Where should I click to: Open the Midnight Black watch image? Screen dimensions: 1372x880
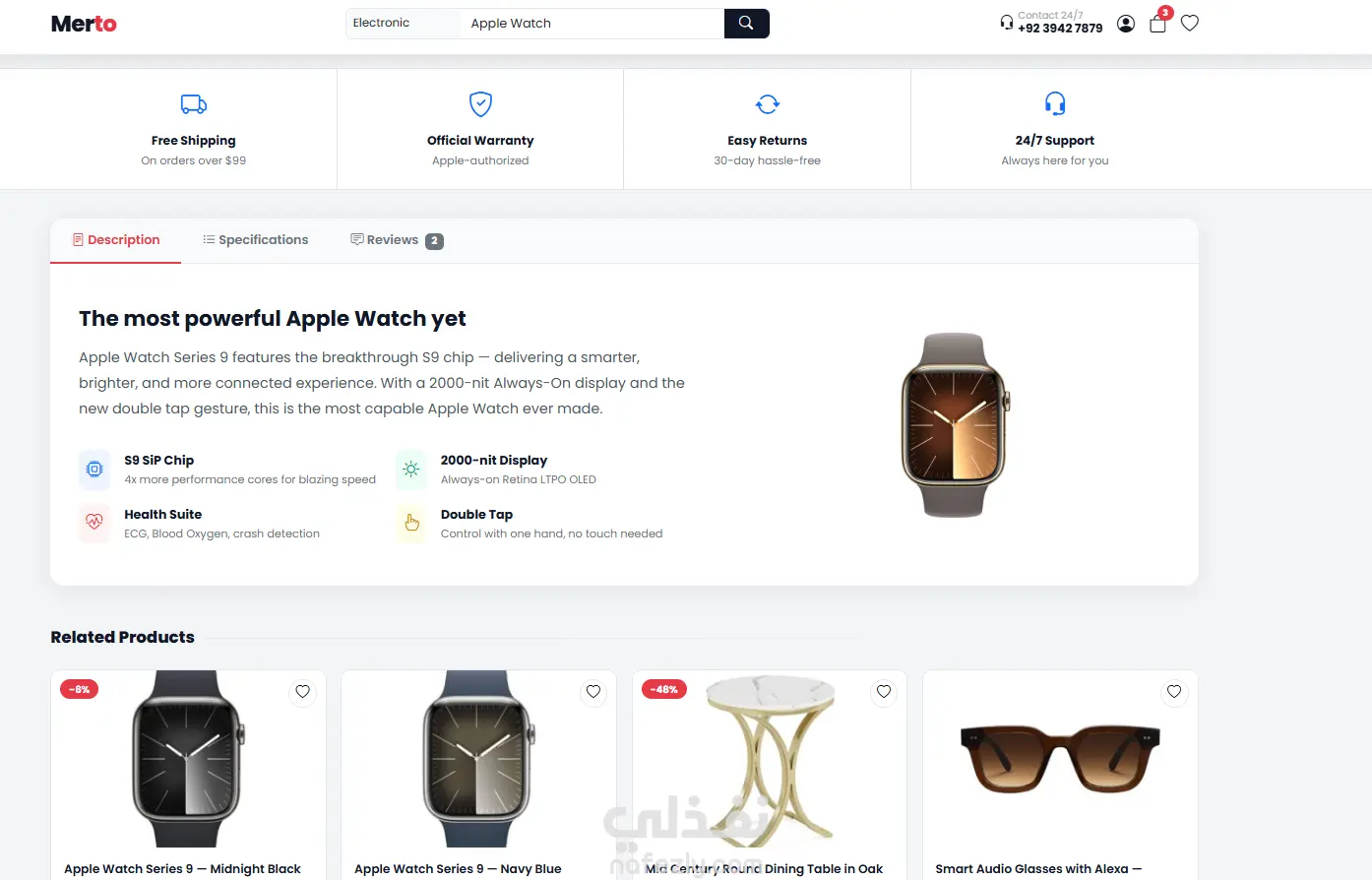(188, 759)
